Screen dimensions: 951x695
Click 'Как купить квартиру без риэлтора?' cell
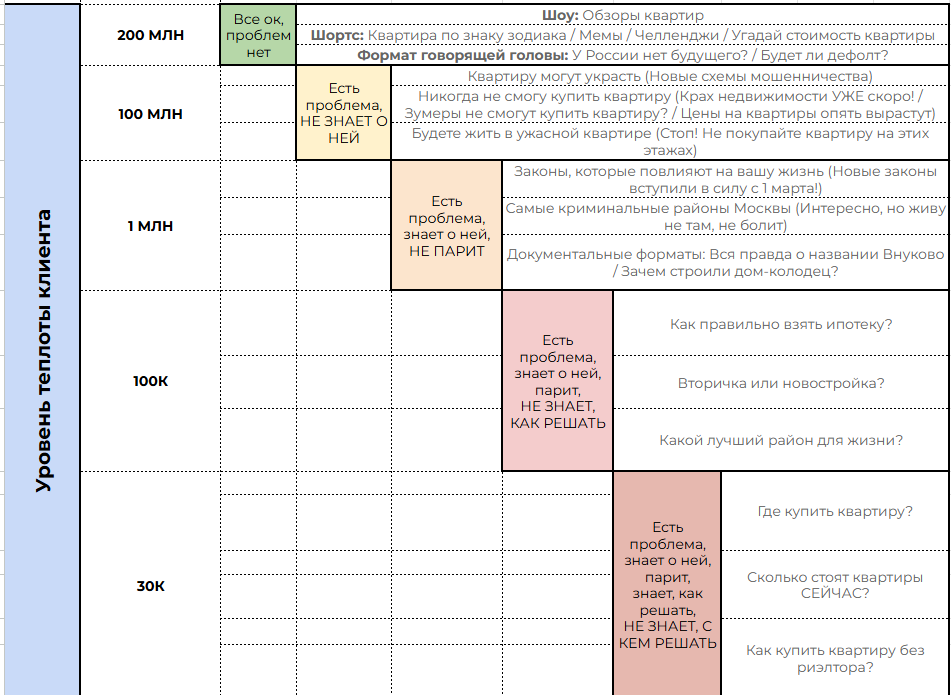pos(835,658)
